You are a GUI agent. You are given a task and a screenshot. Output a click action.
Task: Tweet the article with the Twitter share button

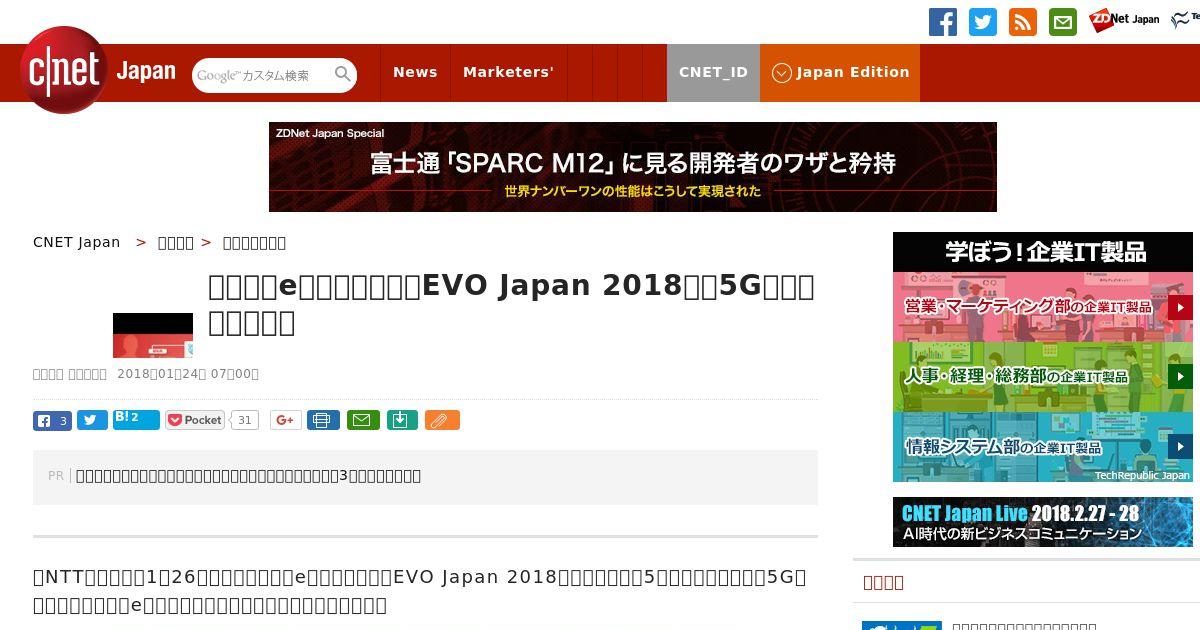[x=92, y=420]
